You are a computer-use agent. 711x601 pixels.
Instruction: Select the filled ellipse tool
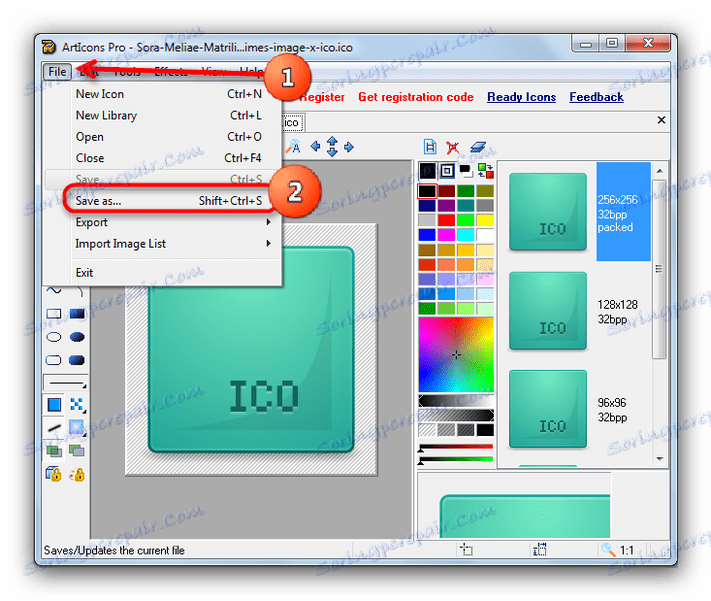[x=77, y=337]
